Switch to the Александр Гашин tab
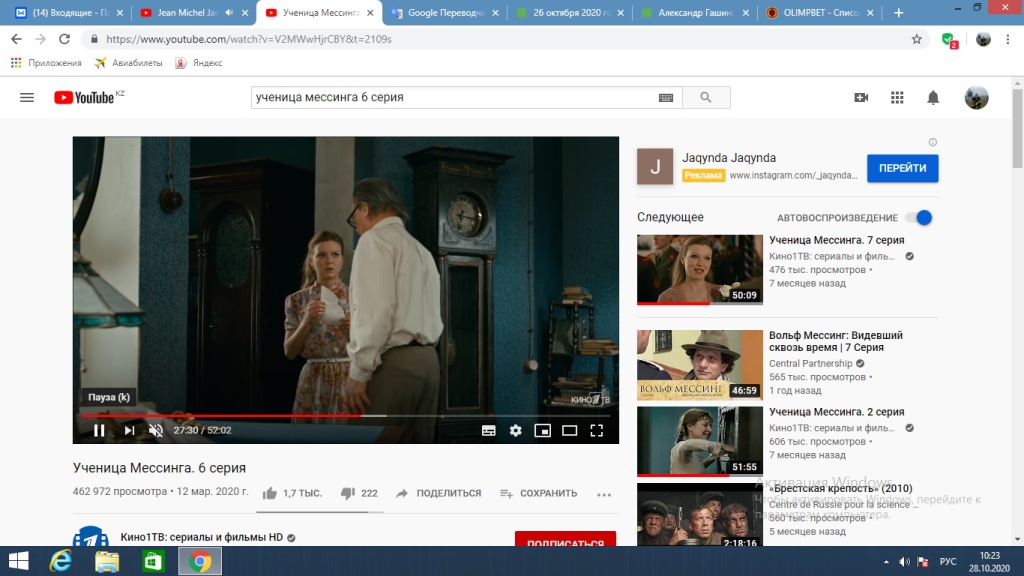 [x=695, y=12]
